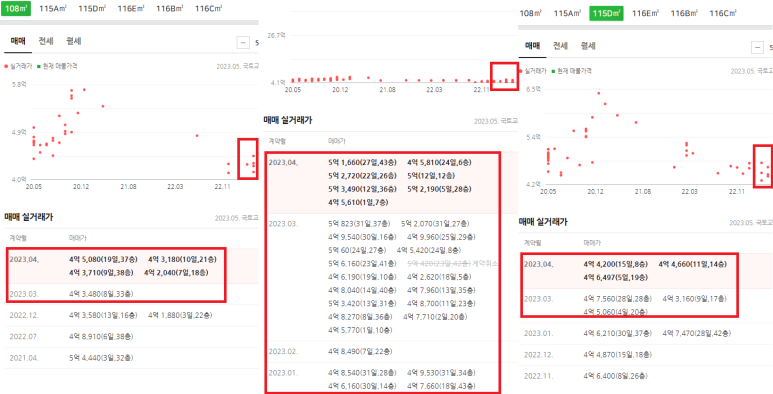Click the minus zoom button in the 108㎡-selected panel
Viewport: 773px width, 394px height.
coord(243,43)
